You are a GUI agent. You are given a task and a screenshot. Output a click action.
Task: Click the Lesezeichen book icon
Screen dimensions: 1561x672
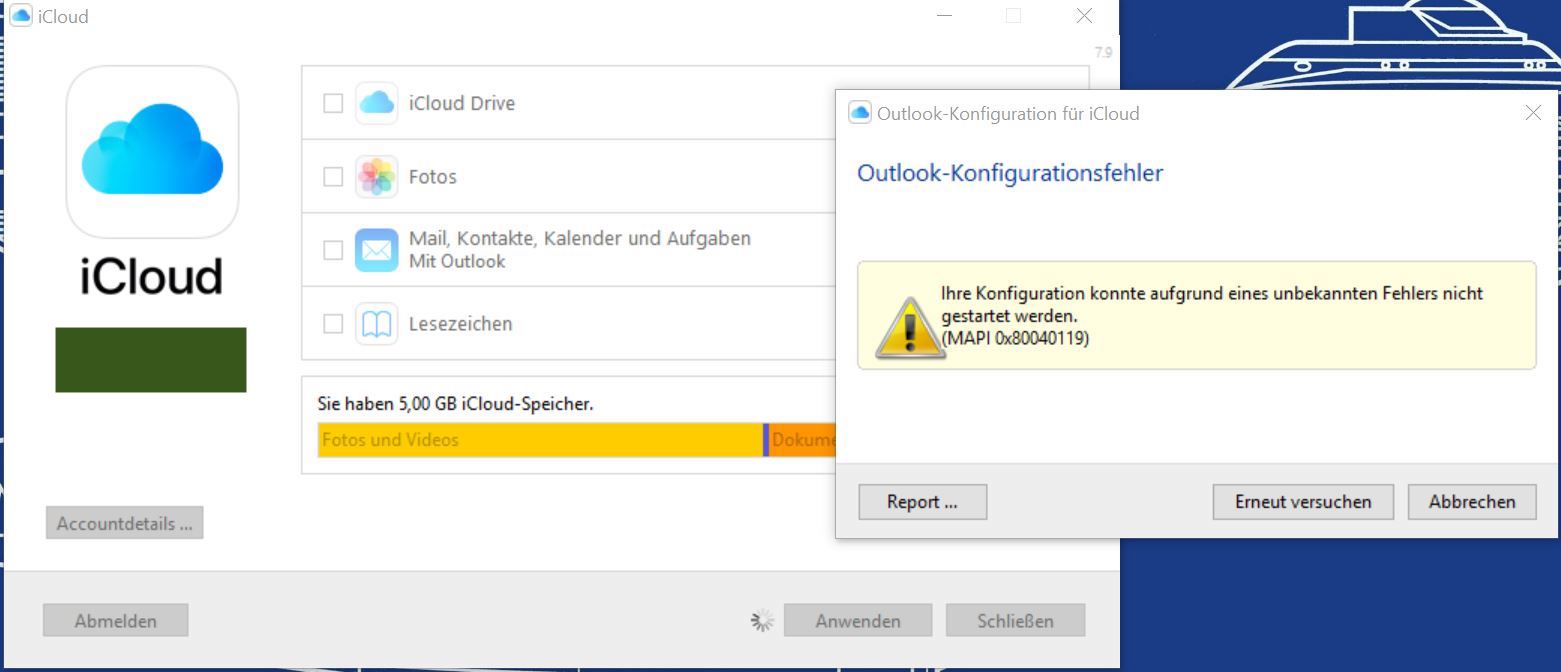pyautogui.click(x=376, y=324)
